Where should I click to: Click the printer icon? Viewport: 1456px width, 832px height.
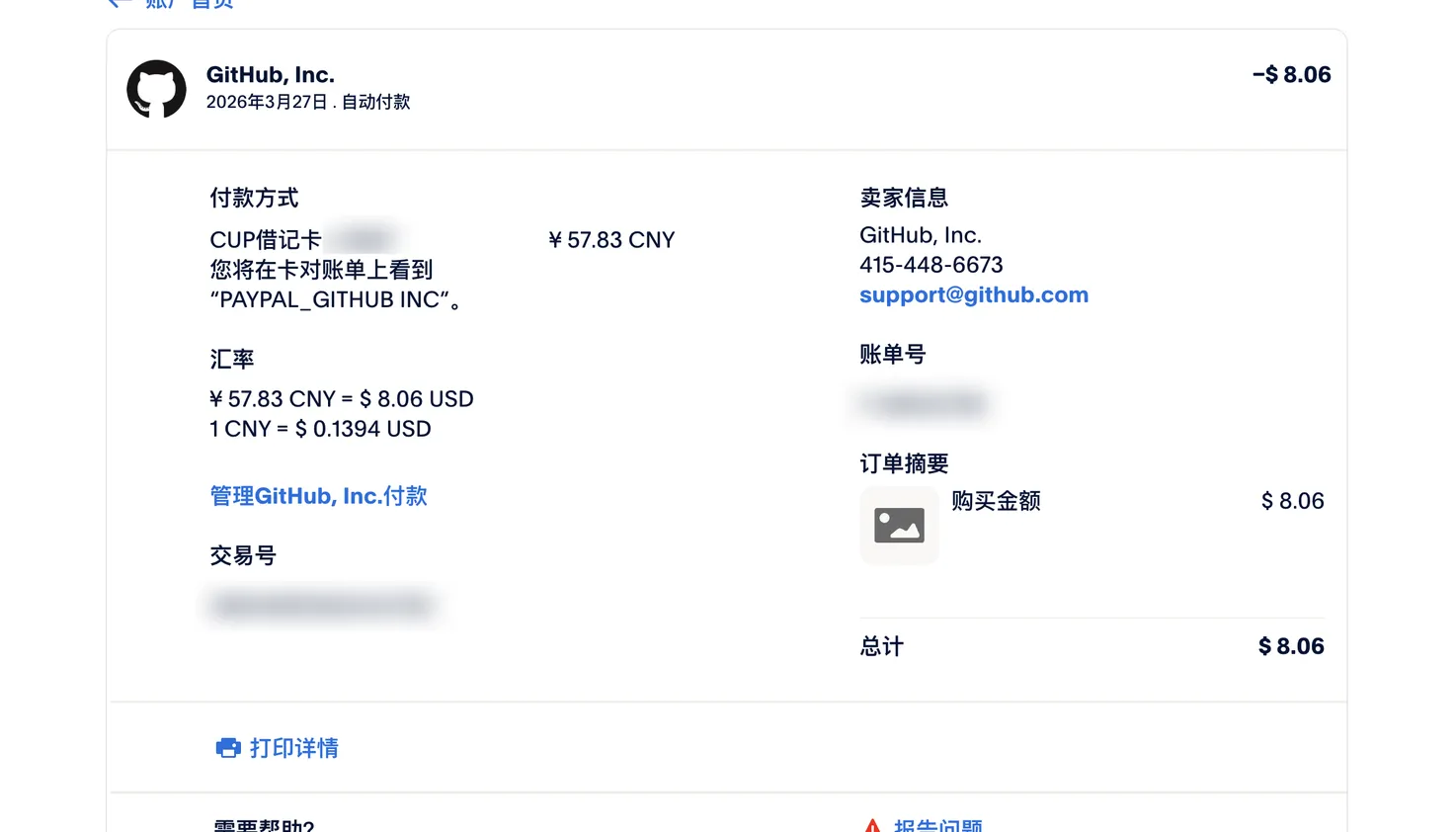coord(228,748)
